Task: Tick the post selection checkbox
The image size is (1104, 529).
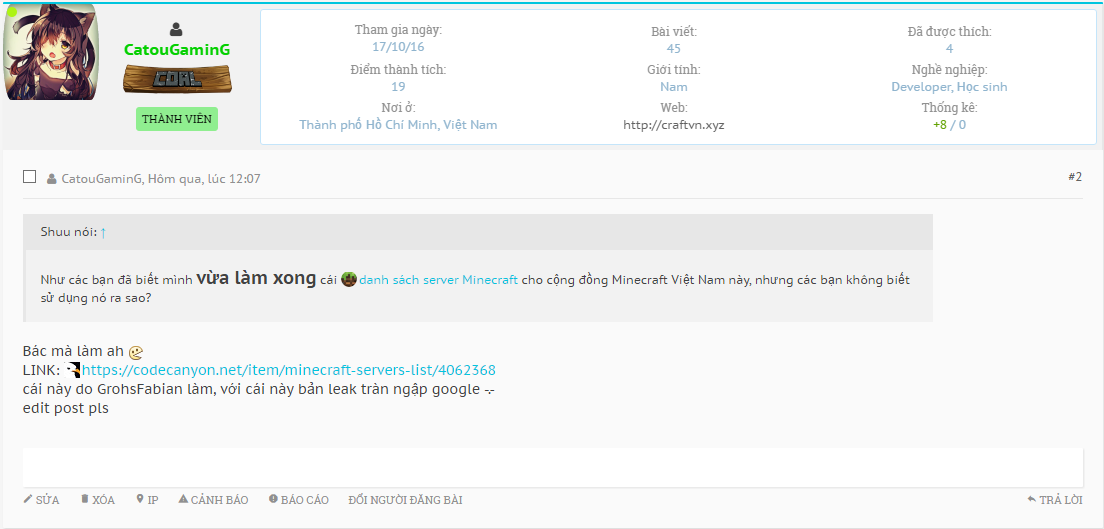Action: (30, 176)
